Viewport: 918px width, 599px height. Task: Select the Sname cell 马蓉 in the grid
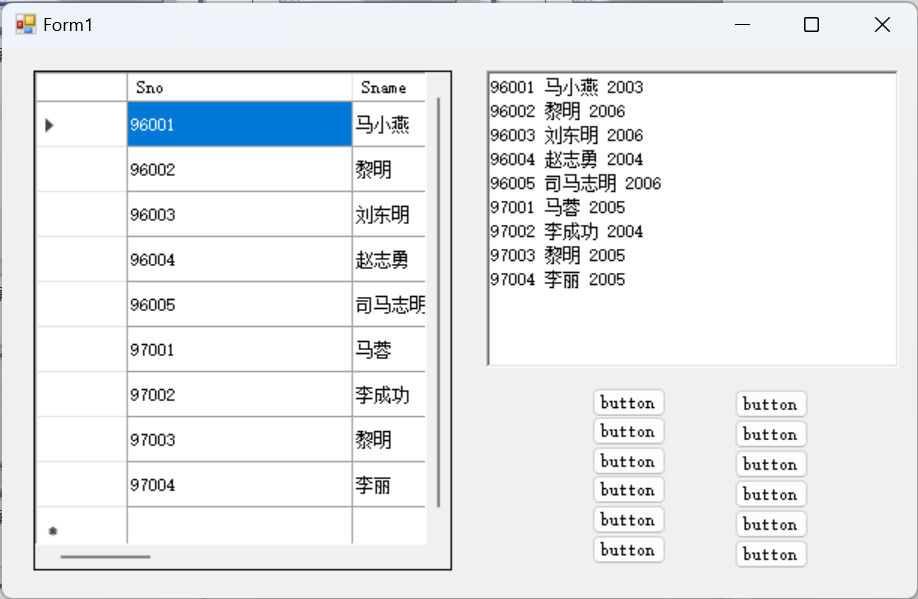point(389,350)
